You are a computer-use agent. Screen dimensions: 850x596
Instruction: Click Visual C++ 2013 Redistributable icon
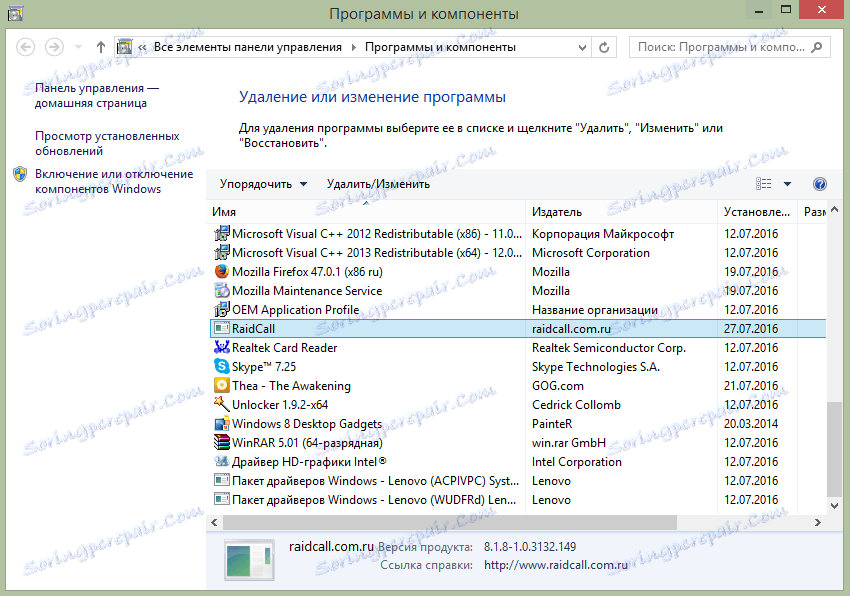[222, 253]
